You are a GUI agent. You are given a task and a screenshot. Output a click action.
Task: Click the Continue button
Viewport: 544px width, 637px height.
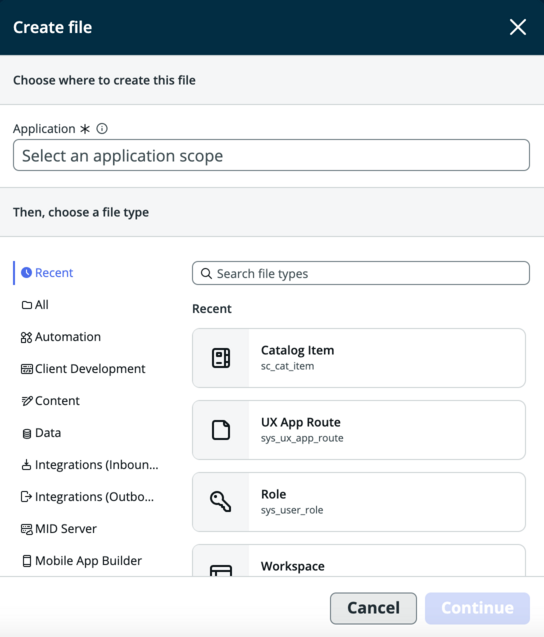(477, 608)
